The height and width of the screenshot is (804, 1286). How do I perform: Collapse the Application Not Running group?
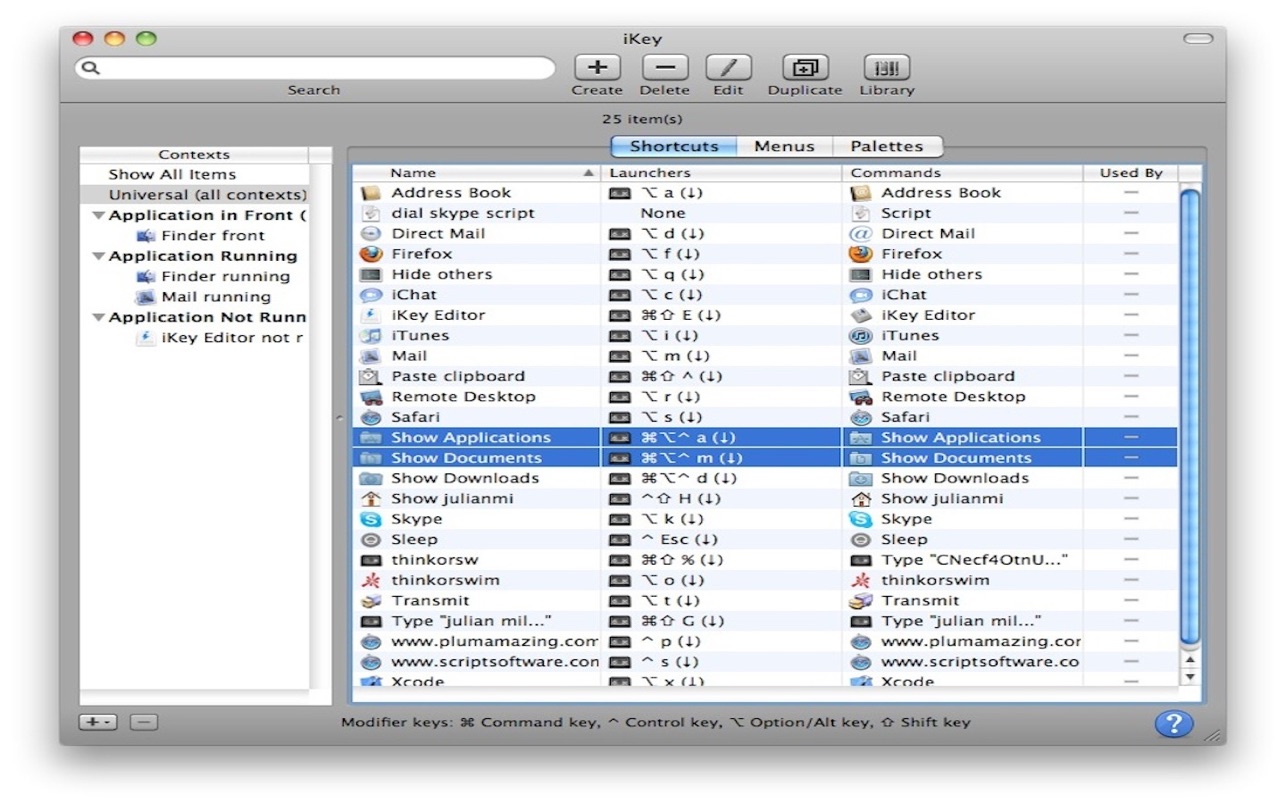98,318
